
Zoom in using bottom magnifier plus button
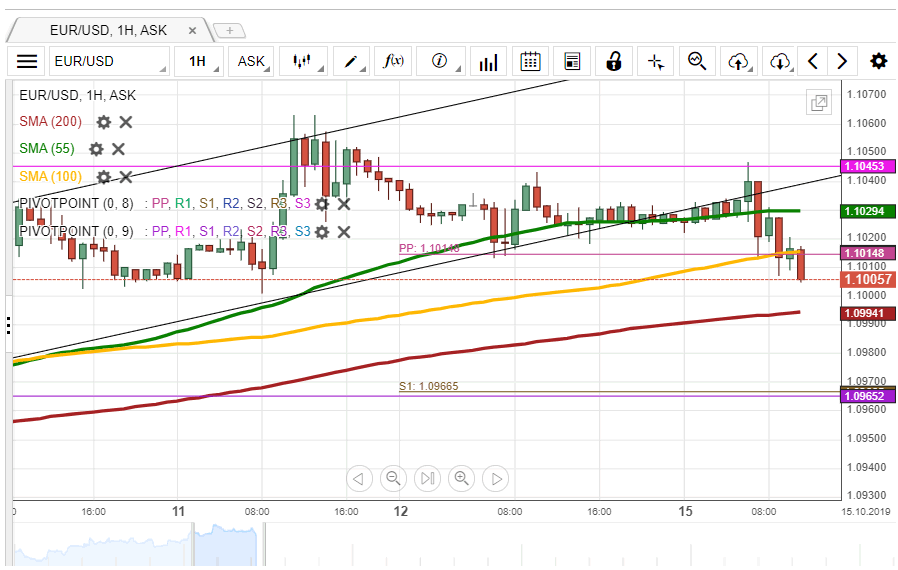tap(462, 478)
